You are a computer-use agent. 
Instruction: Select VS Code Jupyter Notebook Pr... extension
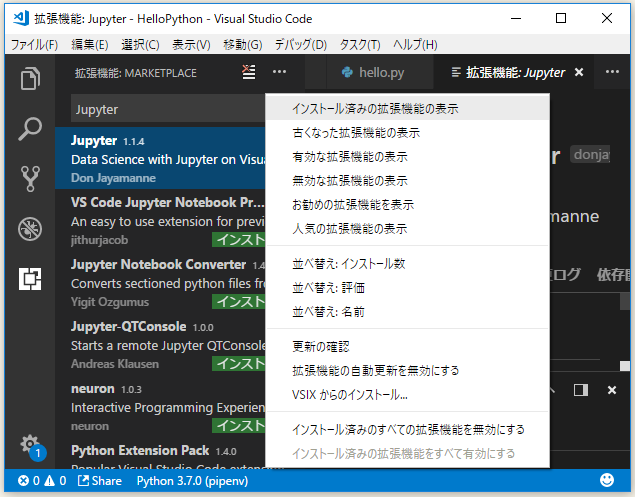(160, 220)
